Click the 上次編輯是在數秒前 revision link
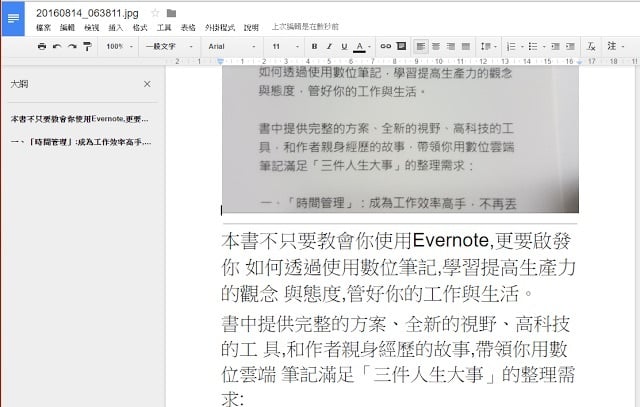Image resolution: width=640 pixels, height=407 pixels. click(305, 27)
